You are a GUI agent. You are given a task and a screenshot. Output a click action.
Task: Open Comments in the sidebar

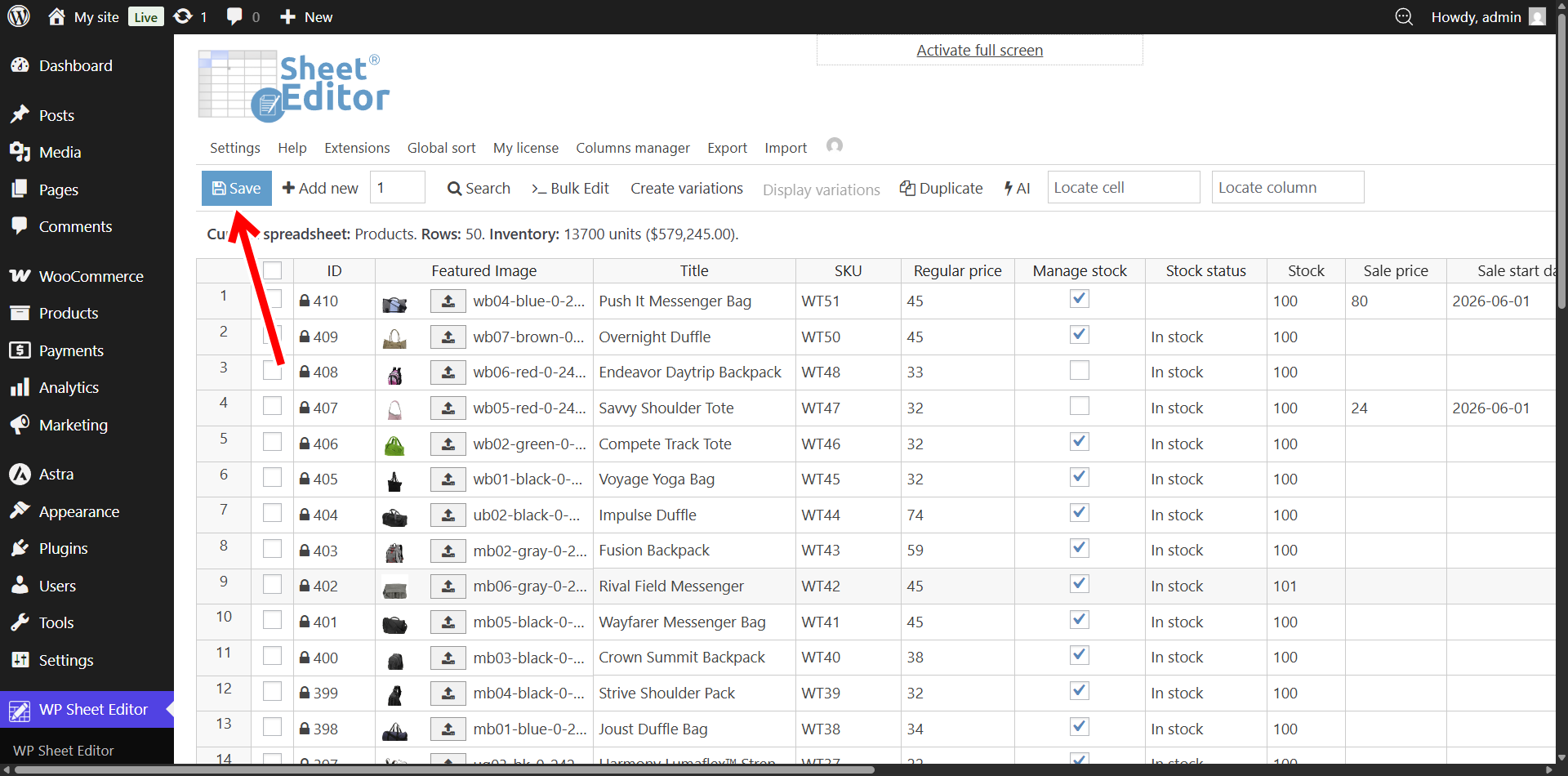pyautogui.click(x=75, y=226)
